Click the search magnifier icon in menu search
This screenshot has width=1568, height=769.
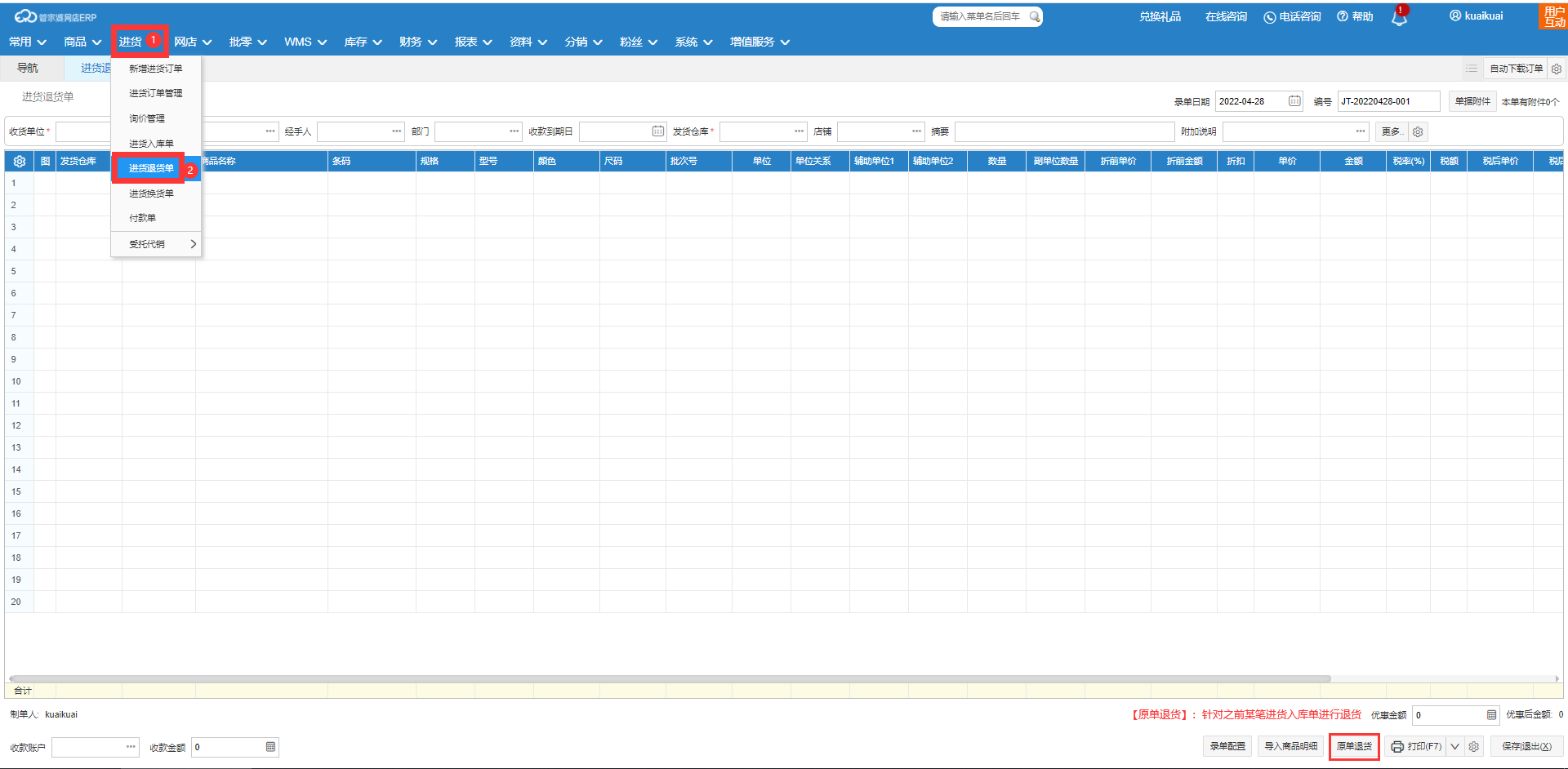tap(1034, 16)
